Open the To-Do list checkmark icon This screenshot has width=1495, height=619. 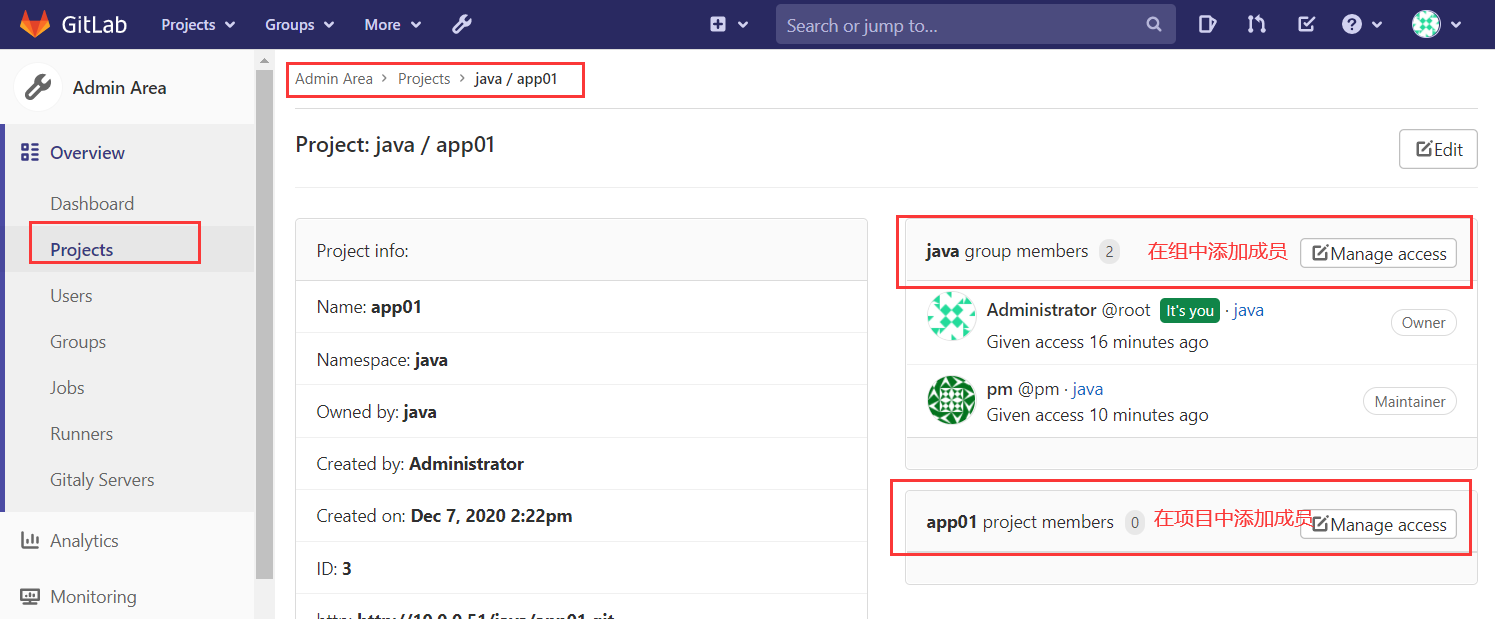pos(1306,24)
